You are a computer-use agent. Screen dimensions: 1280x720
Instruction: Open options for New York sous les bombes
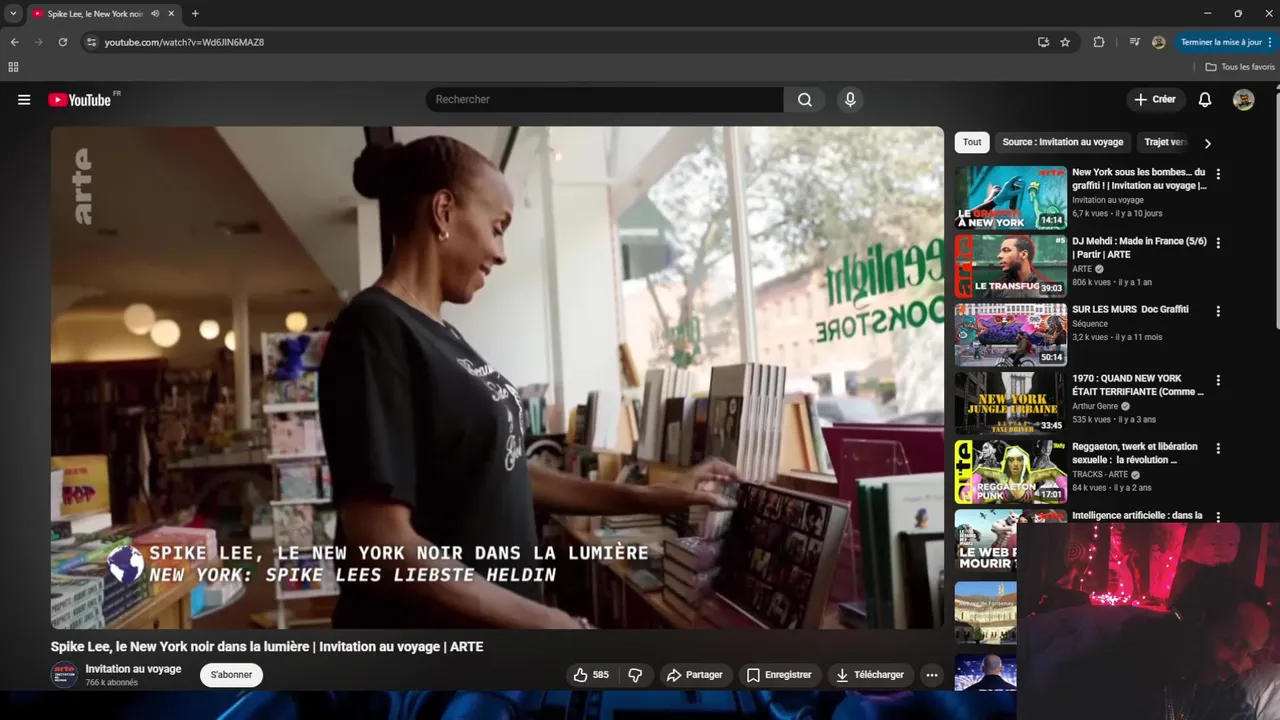pyautogui.click(x=1218, y=174)
